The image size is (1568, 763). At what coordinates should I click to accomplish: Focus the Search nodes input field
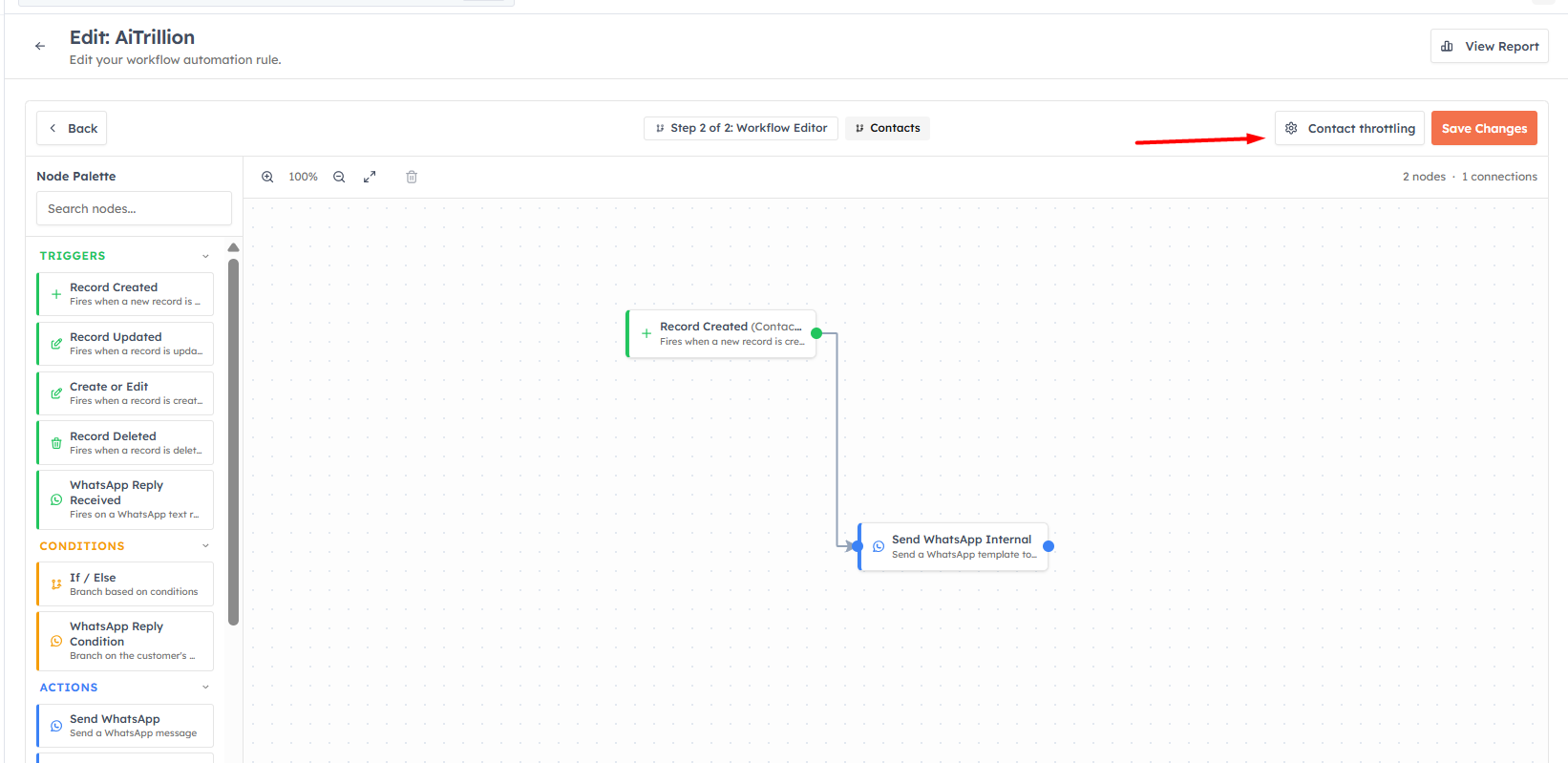click(x=134, y=208)
